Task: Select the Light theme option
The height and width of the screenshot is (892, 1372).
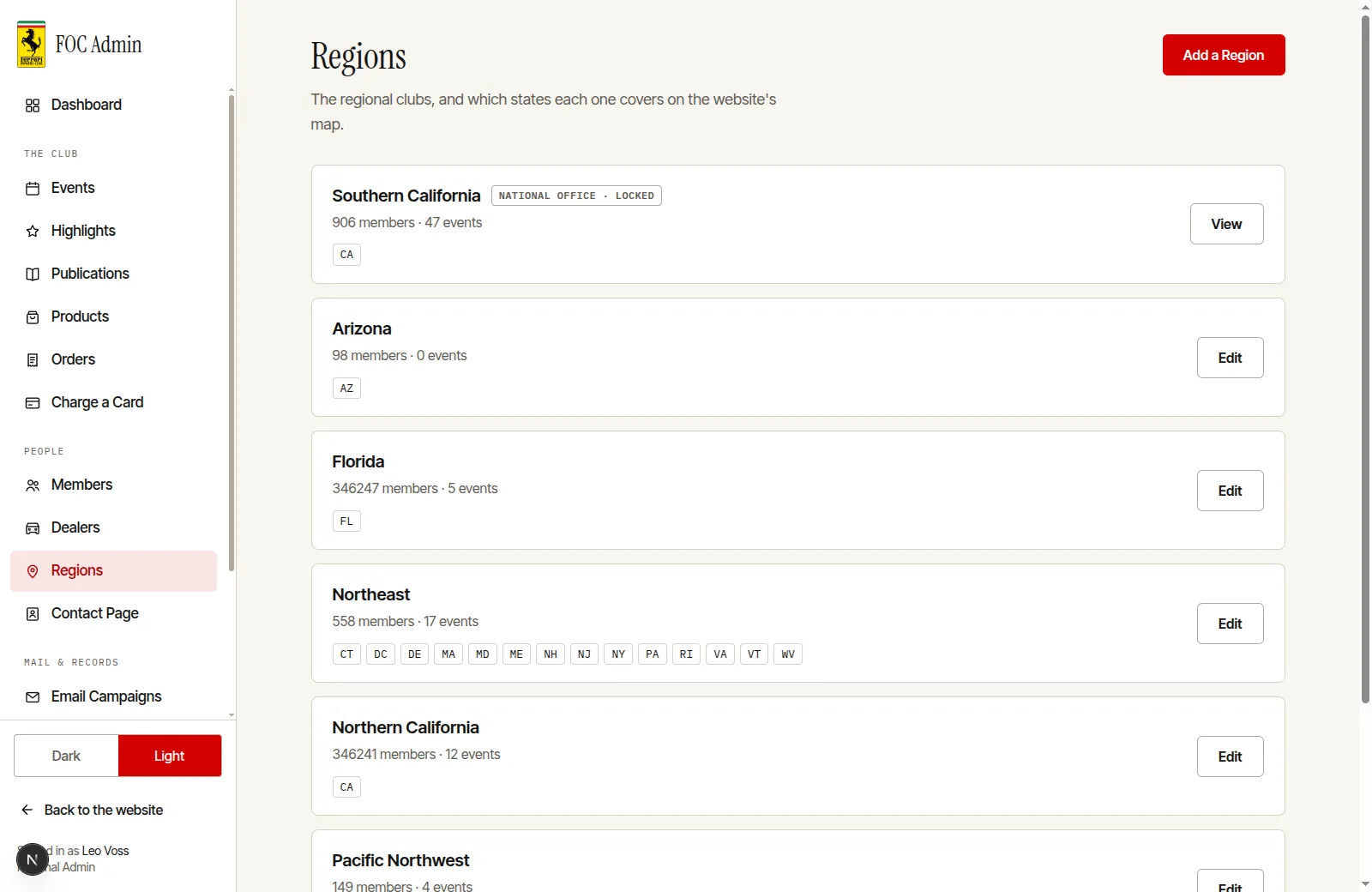Action: (170, 756)
